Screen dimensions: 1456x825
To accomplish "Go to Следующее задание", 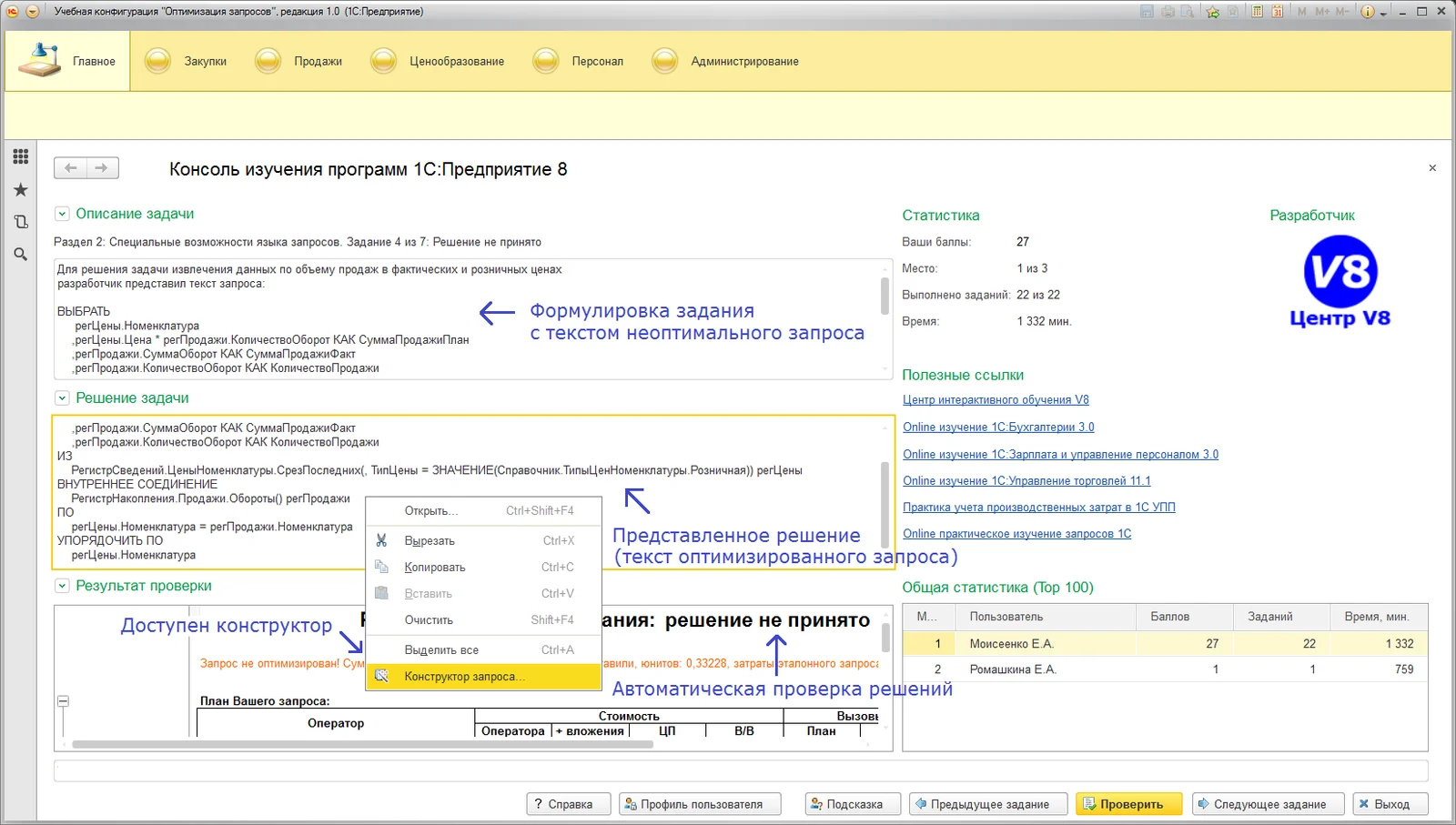I will coord(1268,804).
